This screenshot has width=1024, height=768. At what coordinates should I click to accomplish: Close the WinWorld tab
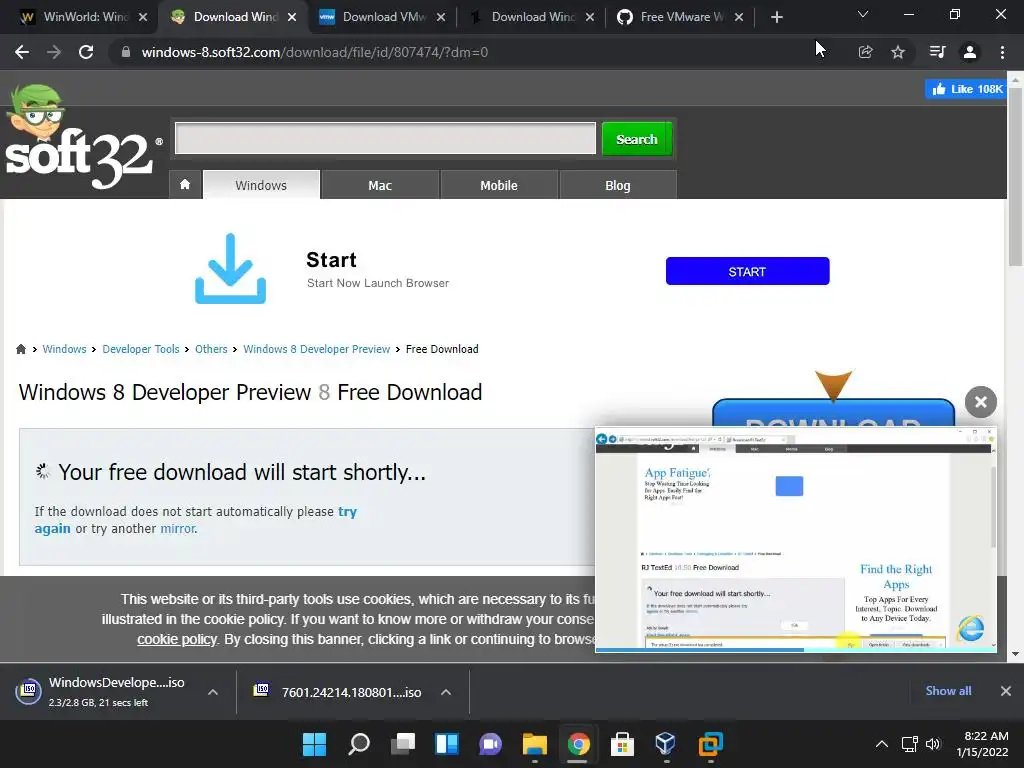143,18
